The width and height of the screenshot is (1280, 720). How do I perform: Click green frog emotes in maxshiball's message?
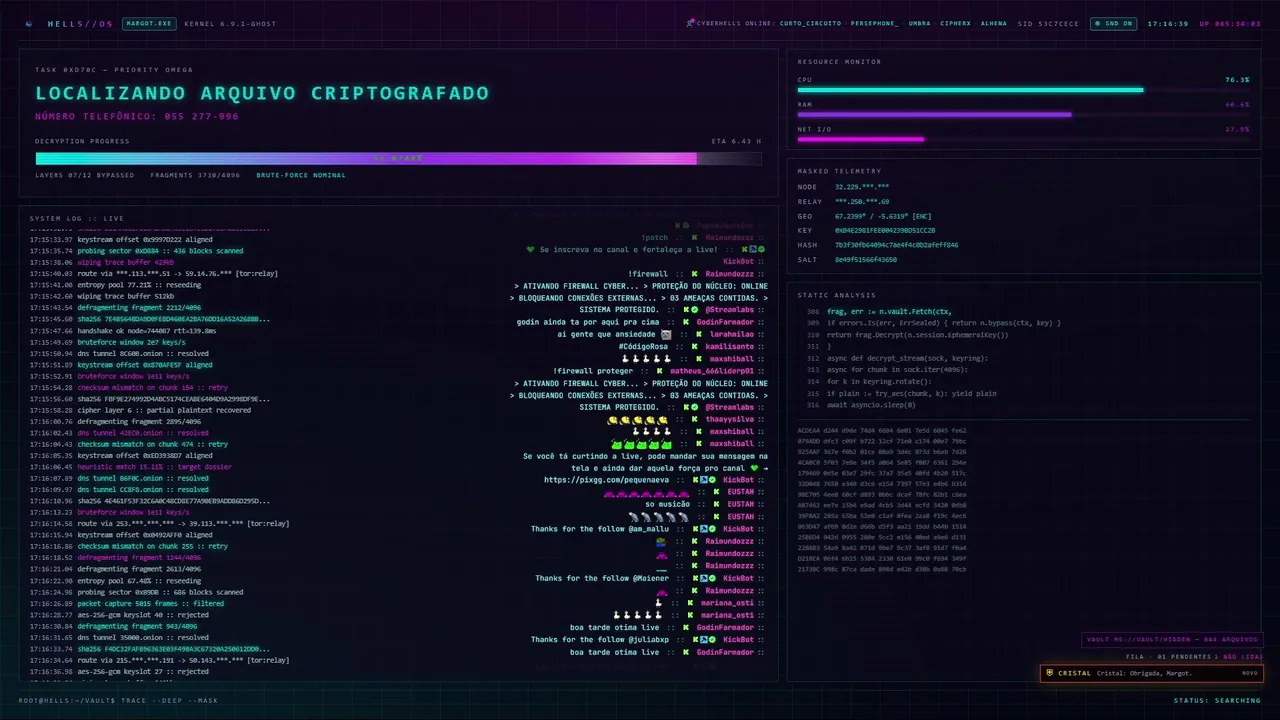641,444
